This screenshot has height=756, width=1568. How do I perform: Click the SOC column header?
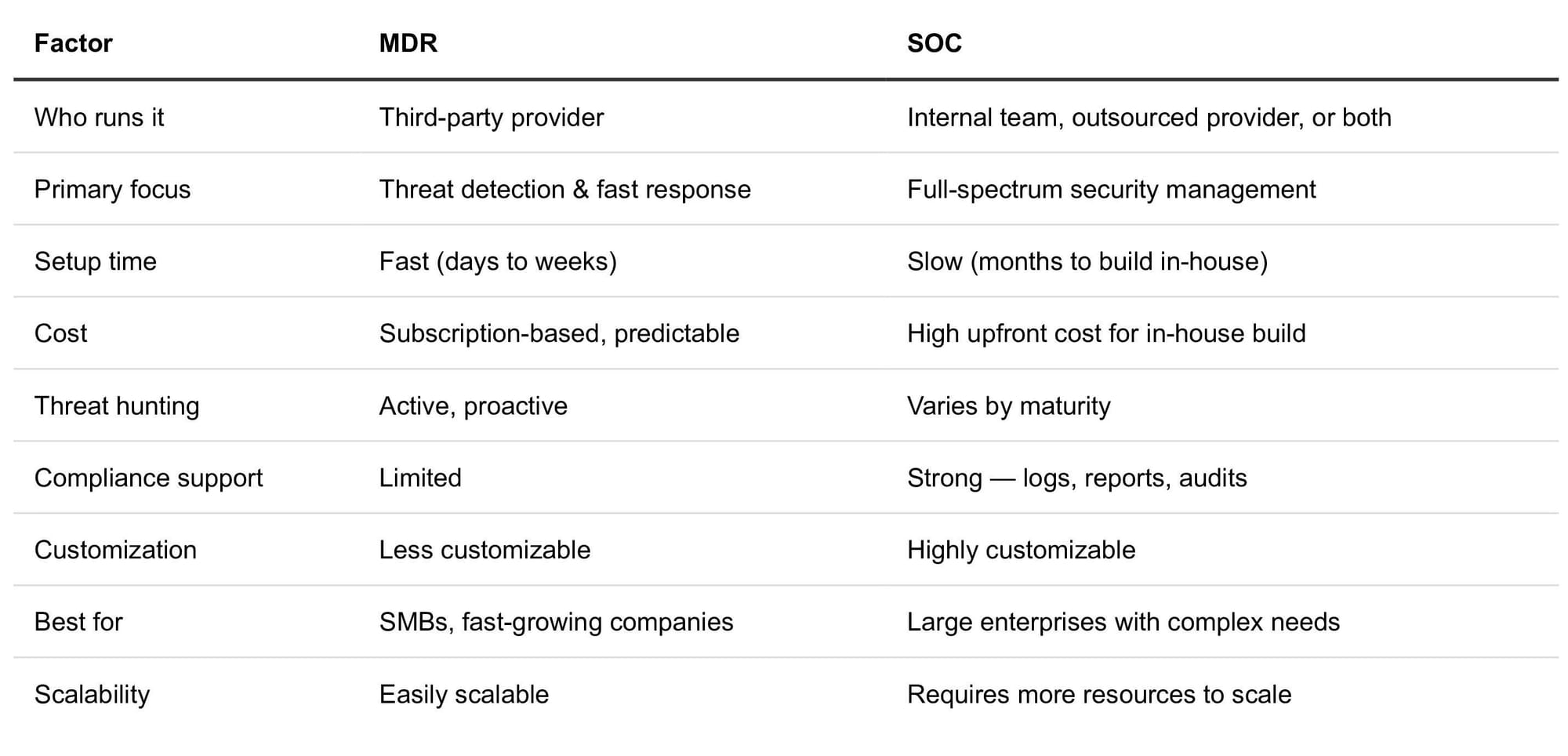point(934,43)
